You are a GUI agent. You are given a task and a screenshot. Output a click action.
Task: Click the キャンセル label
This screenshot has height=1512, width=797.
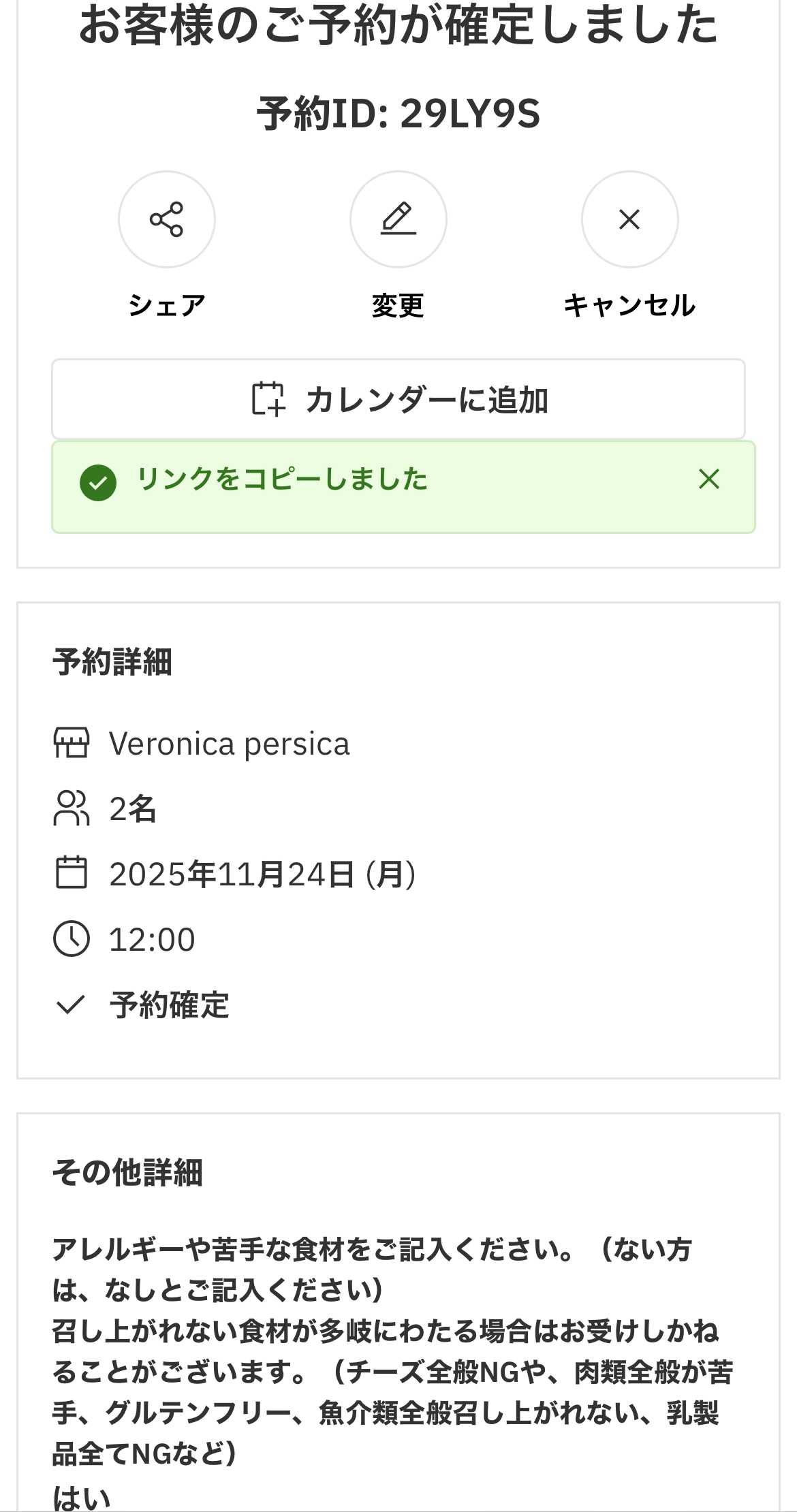coord(629,305)
